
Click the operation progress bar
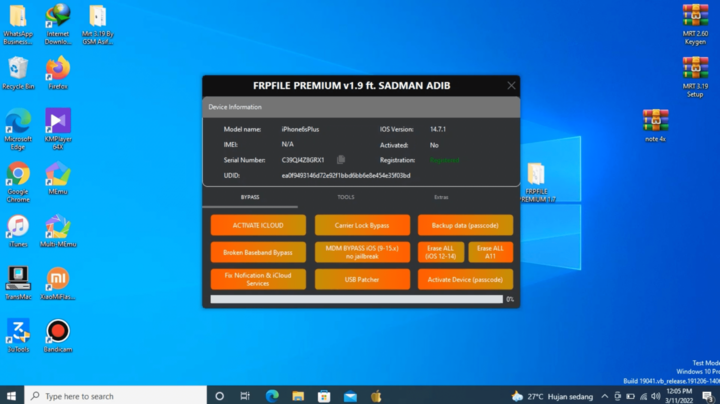pos(356,299)
